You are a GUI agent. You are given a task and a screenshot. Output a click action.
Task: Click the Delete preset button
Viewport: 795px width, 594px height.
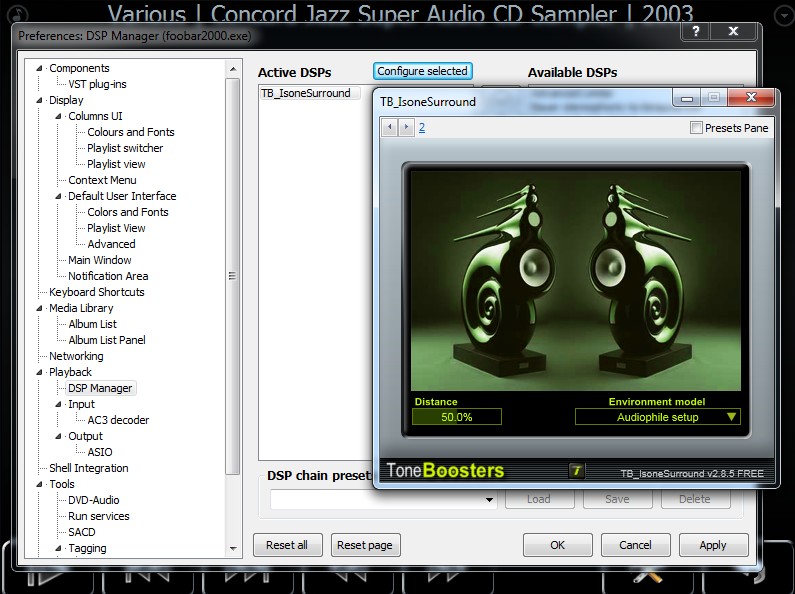(x=695, y=499)
